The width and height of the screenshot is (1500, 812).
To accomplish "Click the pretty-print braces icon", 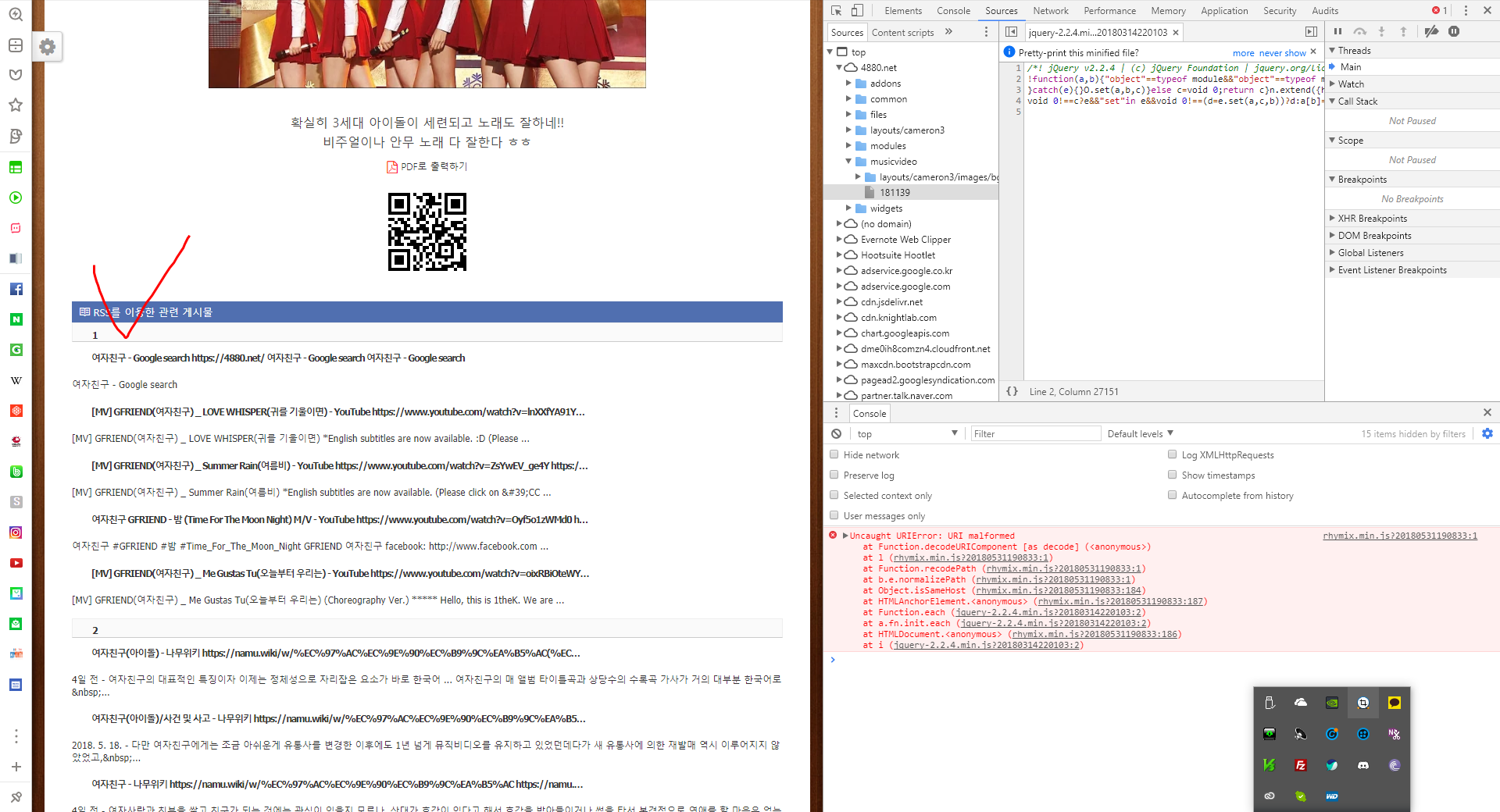I will [1012, 391].
